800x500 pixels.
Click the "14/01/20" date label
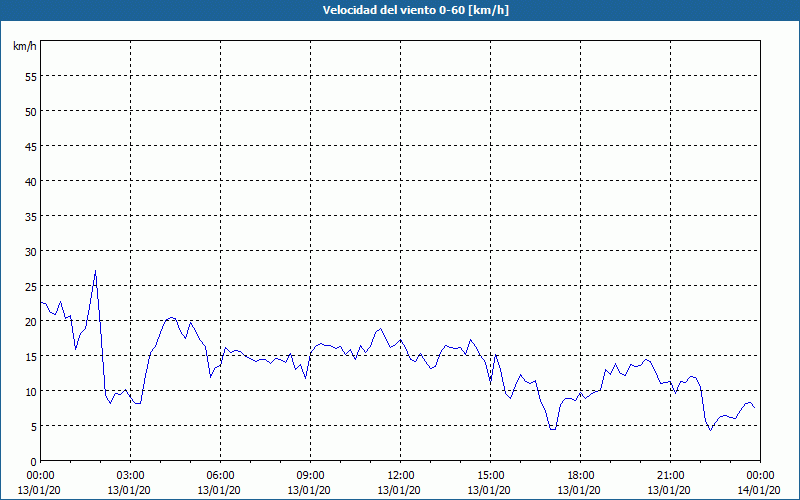pos(759,490)
